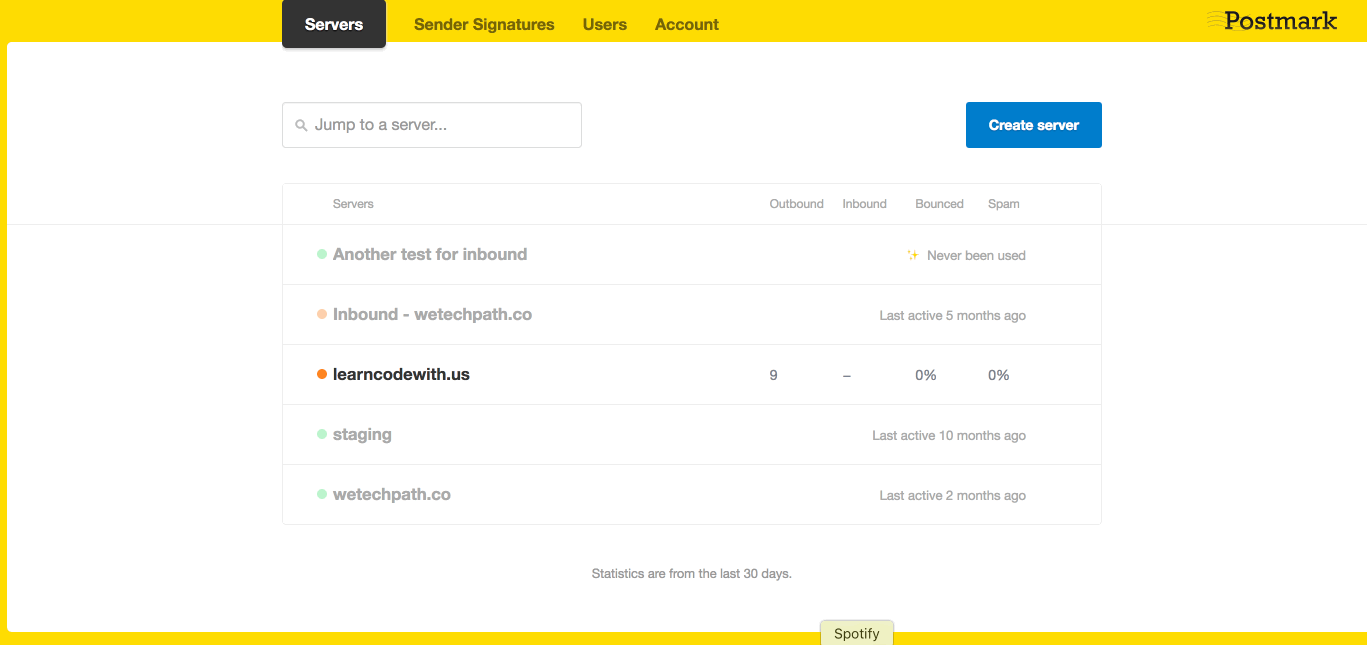Focus the Jump to a server field
Image resolution: width=1367 pixels, height=645 pixels.
pyautogui.click(x=440, y=125)
